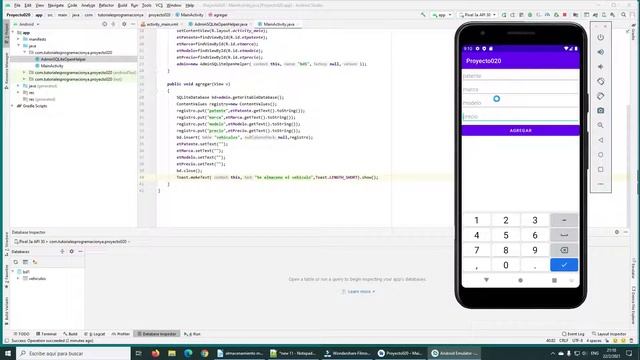Tap the AGREGAR button in the emulator

520,131
